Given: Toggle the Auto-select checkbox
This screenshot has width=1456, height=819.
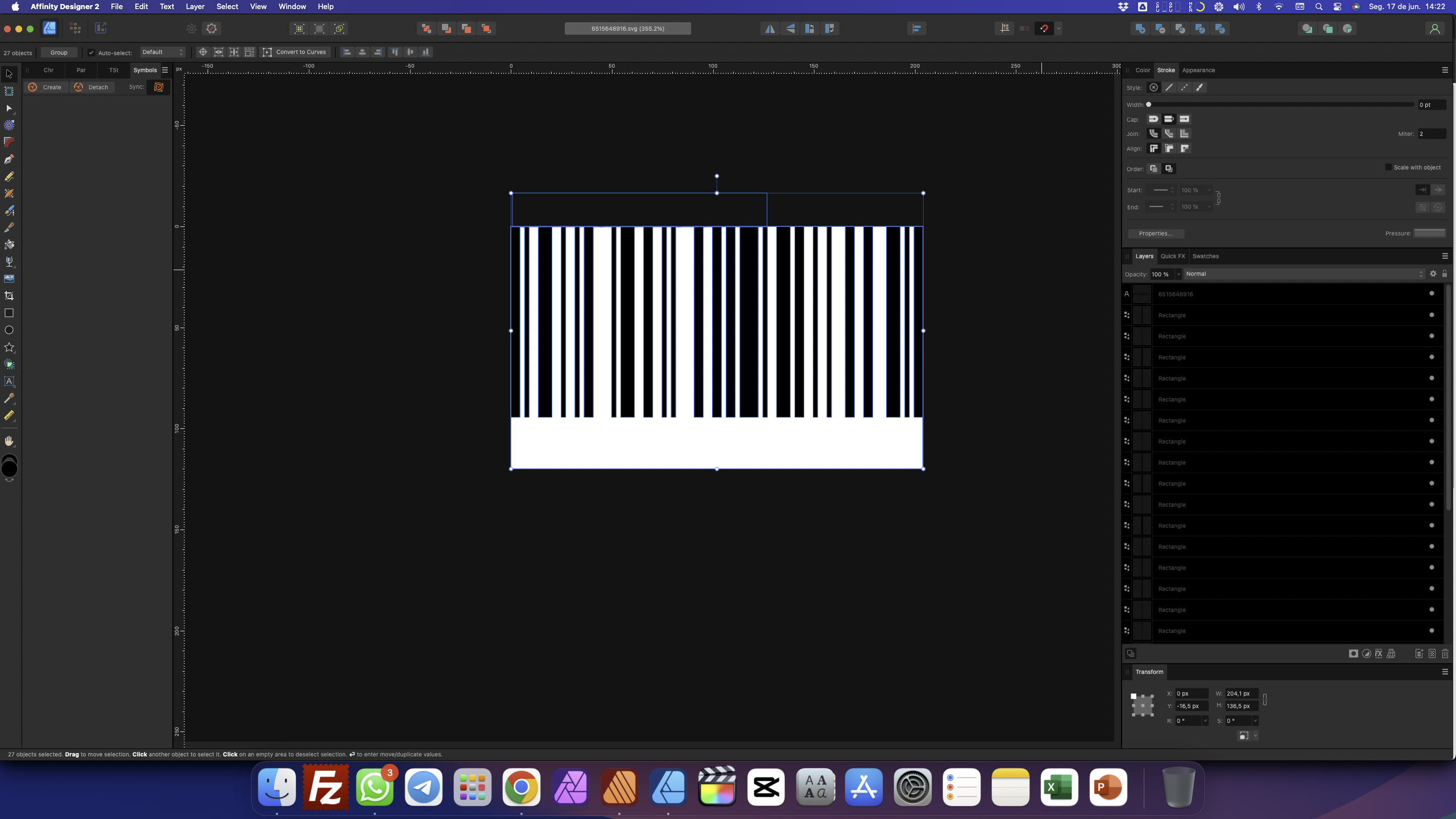Looking at the screenshot, I should click(92, 53).
